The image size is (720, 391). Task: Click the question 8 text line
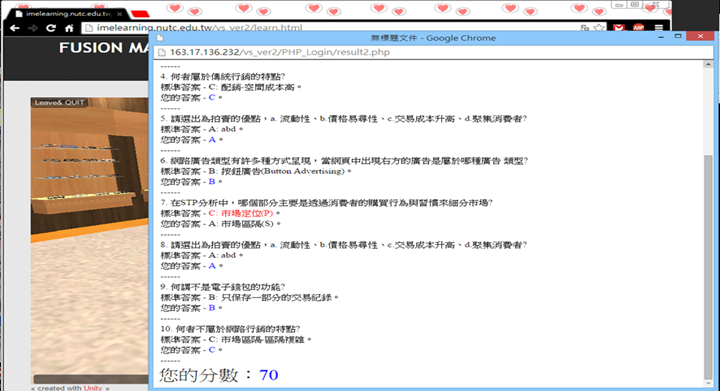click(x=343, y=245)
